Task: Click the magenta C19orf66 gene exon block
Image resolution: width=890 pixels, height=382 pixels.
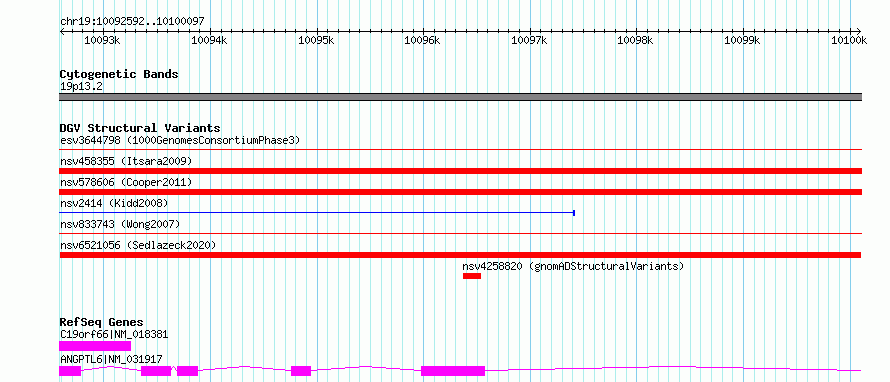Action: pos(95,346)
